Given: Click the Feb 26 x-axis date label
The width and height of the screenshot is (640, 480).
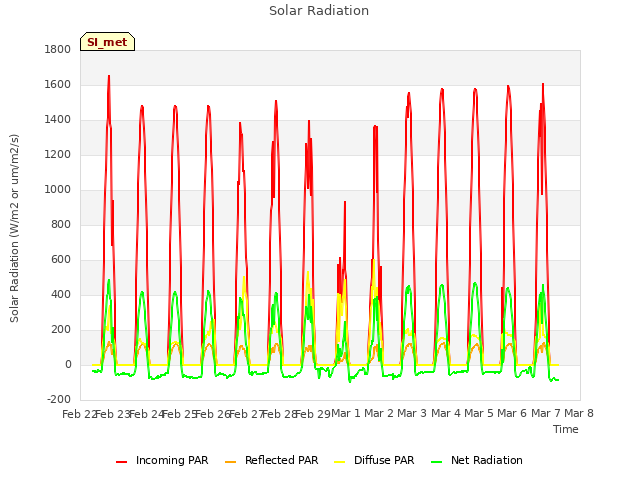Looking at the screenshot, I should point(213,414).
